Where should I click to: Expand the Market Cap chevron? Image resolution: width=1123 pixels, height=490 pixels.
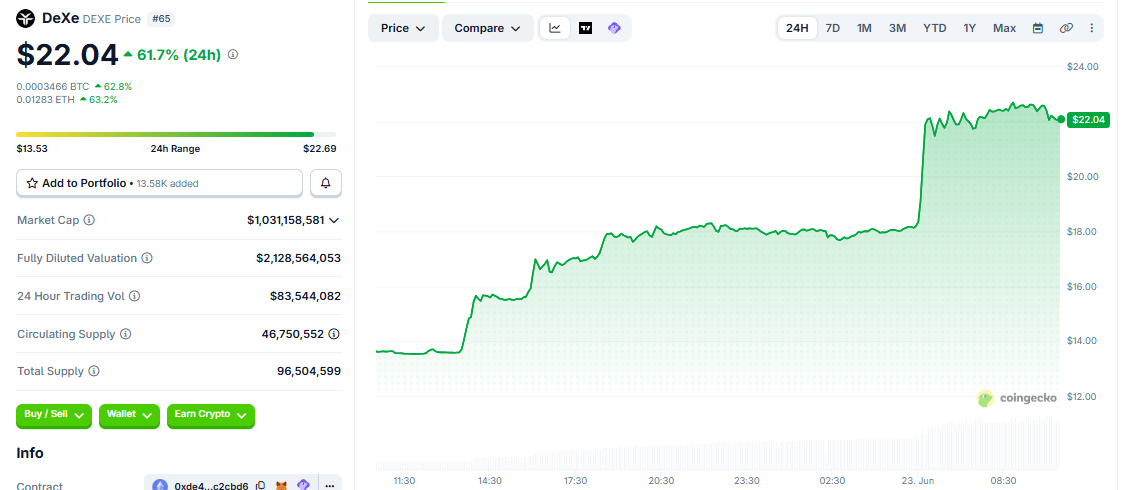pyautogui.click(x=334, y=221)
